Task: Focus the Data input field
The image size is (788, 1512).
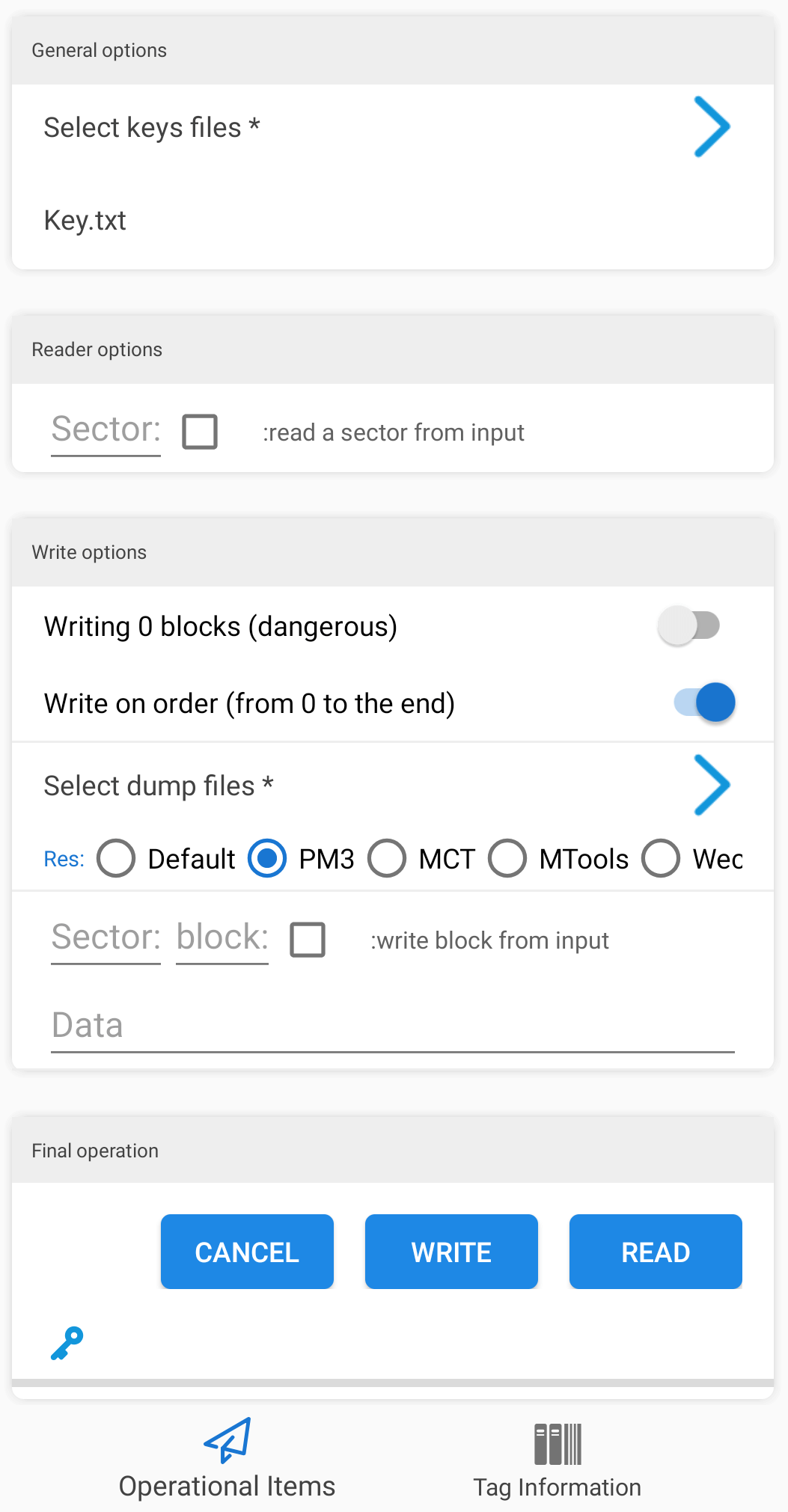Action: [393, 1026]
